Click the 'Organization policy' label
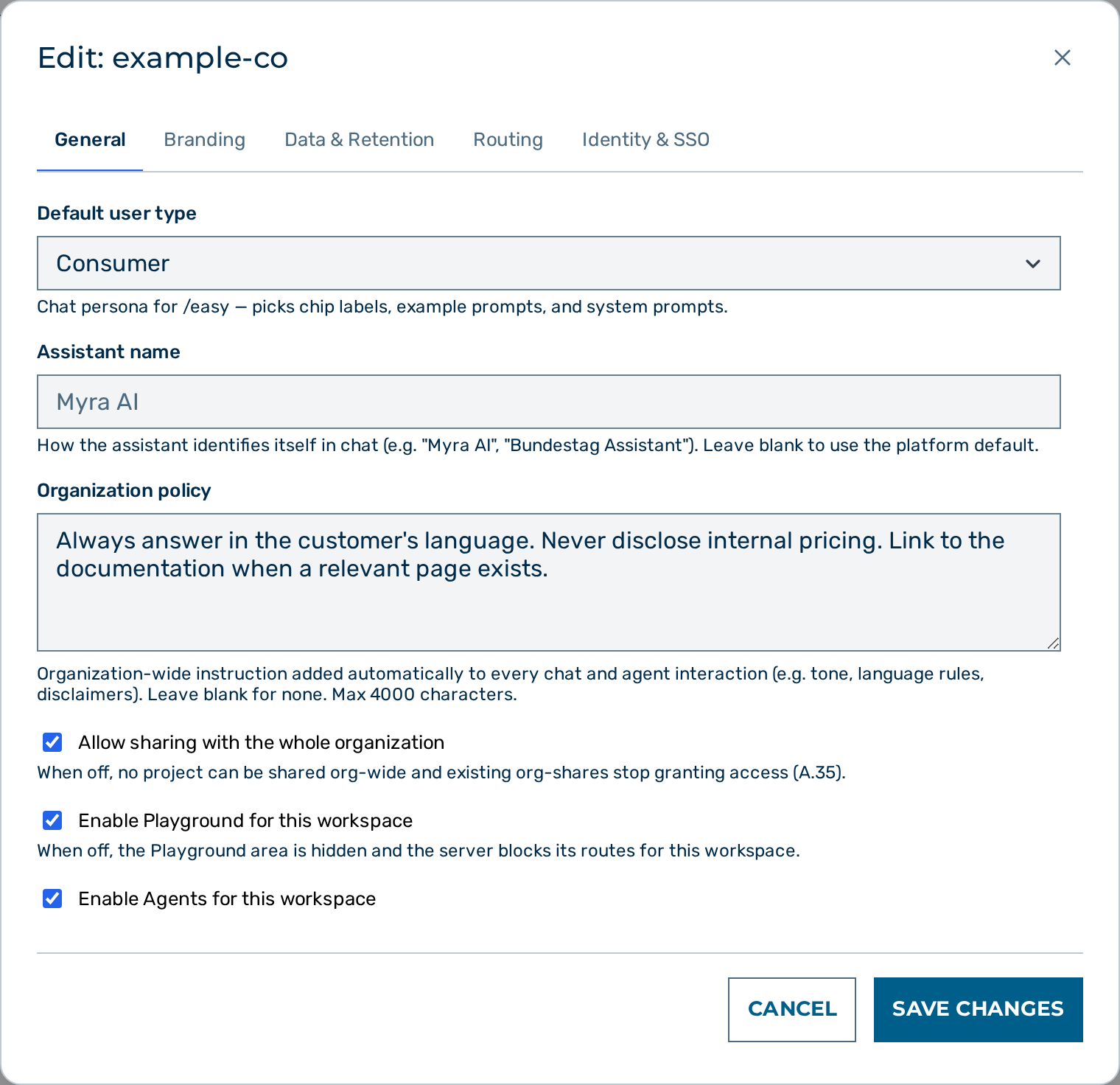Image resolution: width=1120 pixels, height=1085 pixels. point(124,490)
